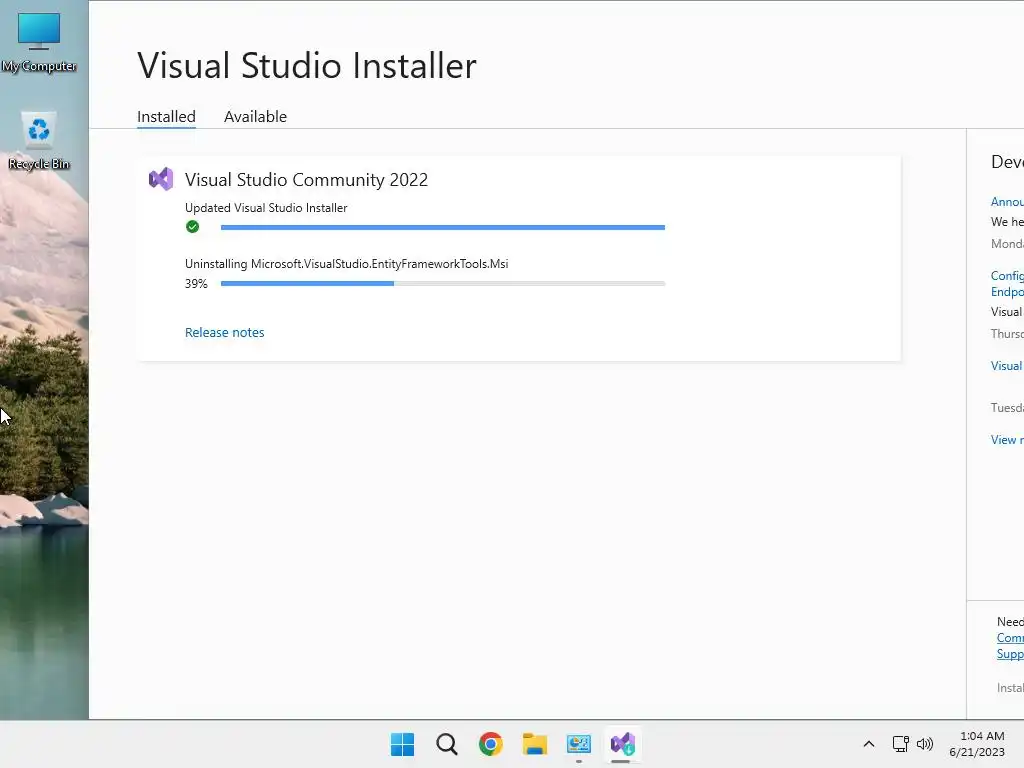The image size is (1024, 768).
Task: Switch to the Installed tab
Action: 167,116
